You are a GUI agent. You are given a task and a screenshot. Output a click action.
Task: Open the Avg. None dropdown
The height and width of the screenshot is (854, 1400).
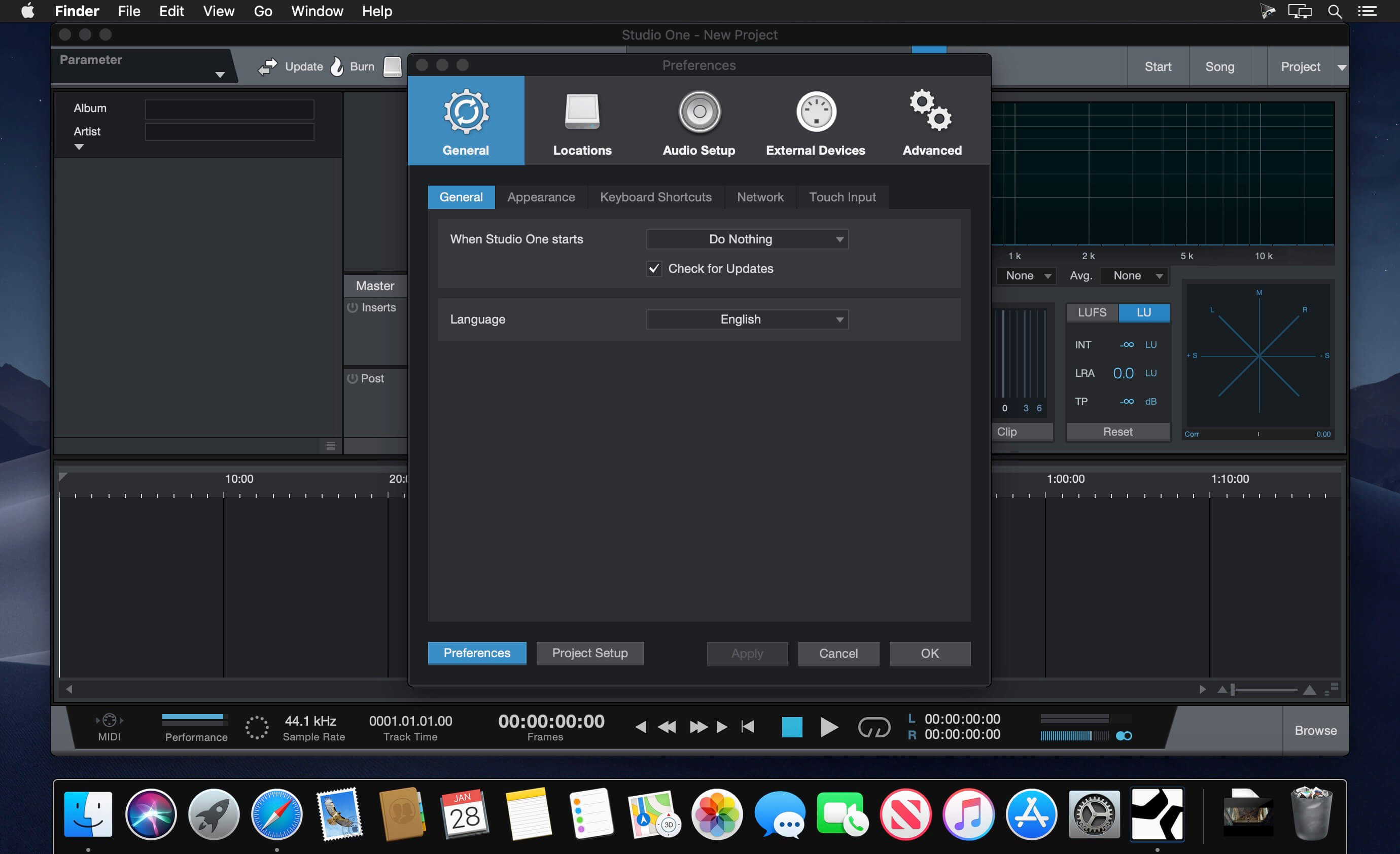1134,275
